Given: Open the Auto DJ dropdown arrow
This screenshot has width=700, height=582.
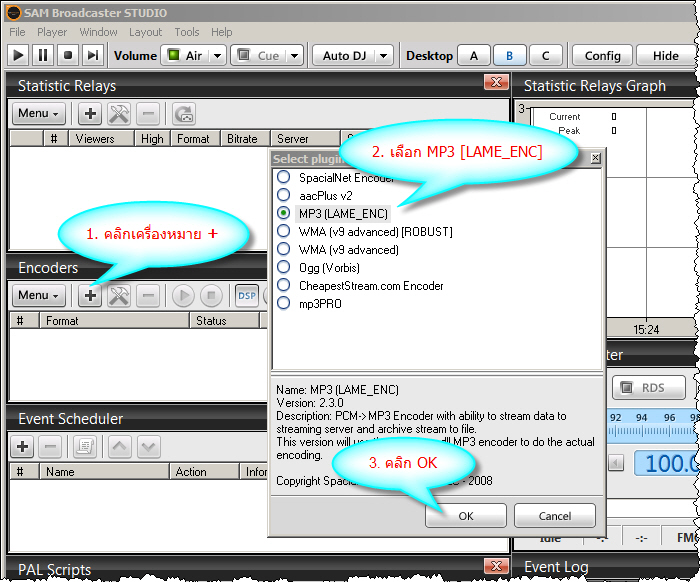Looking at the screenshot, I should pyautogui.click(x=383, y=56).
